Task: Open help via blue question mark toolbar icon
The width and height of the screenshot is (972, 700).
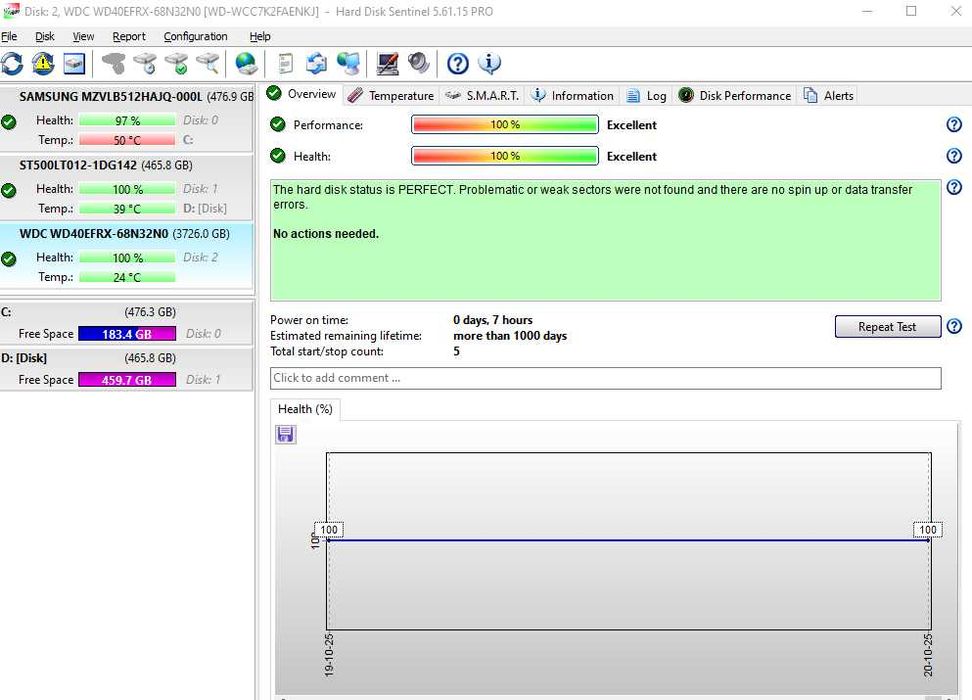Action: tap(458, 64)
